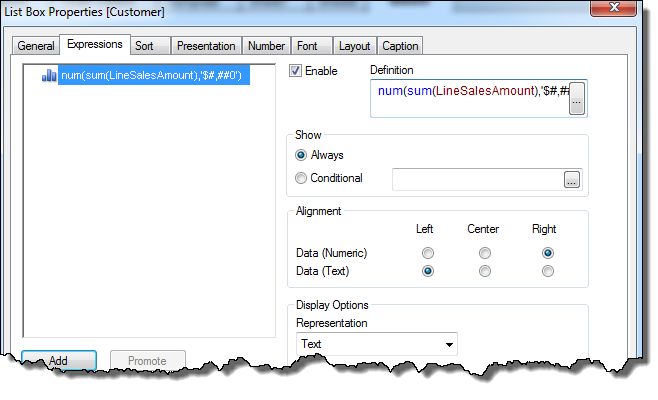Toggle the Enable checkbox
This screenshot has height=400, width=658.
tap(295, 71)
